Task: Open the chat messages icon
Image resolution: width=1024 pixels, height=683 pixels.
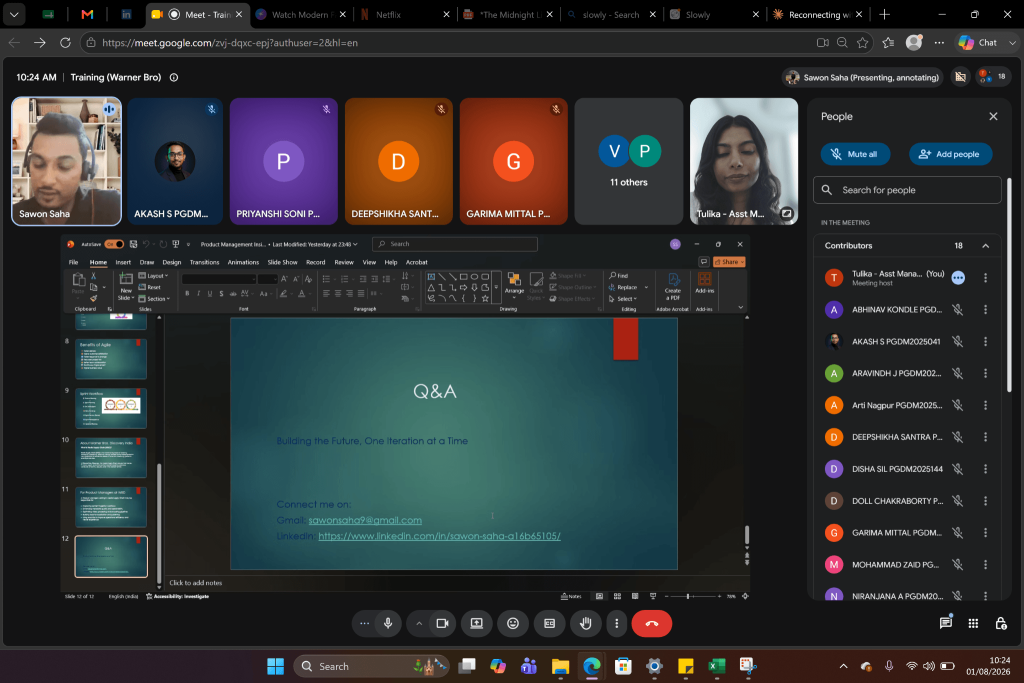Action: [946, 623]
